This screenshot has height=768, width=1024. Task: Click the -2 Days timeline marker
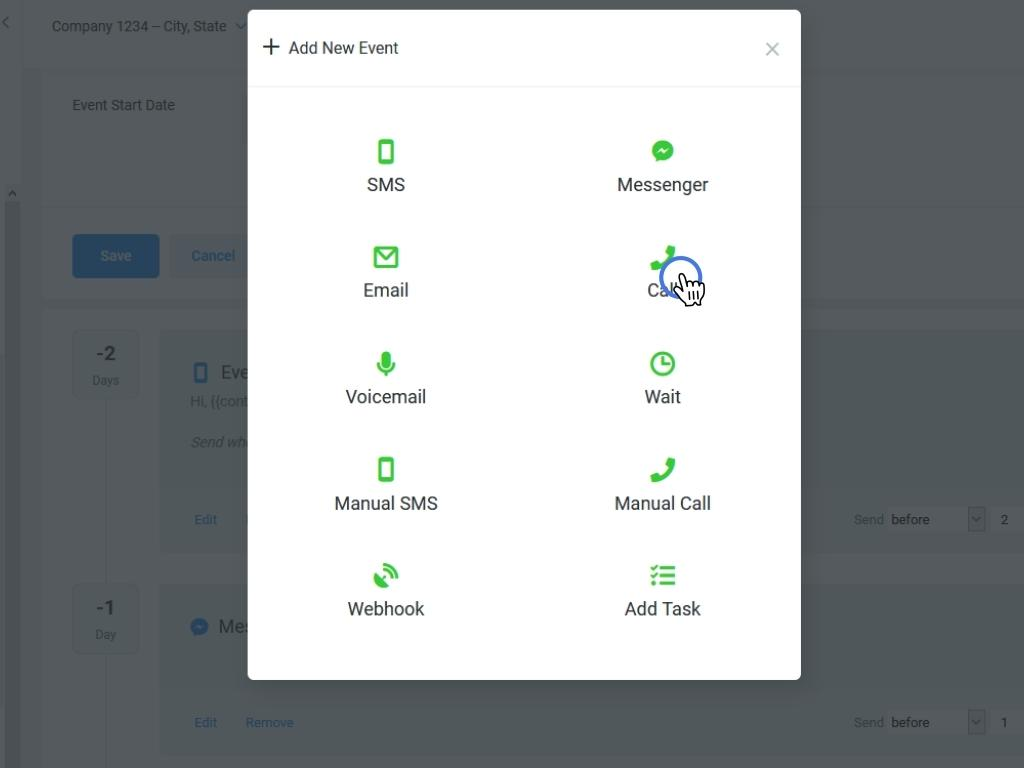click(x=106, y=364)
